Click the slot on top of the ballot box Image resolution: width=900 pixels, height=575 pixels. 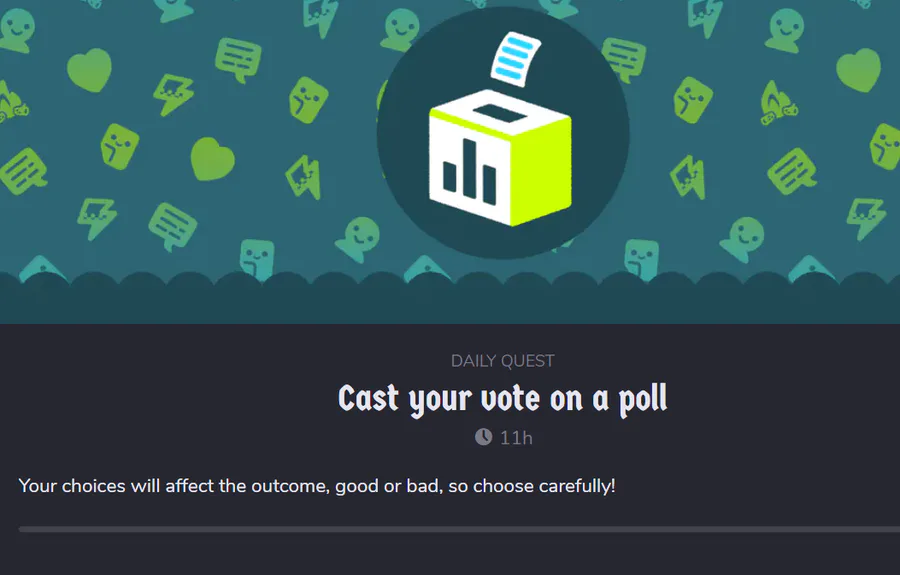(x=492, y=113)
